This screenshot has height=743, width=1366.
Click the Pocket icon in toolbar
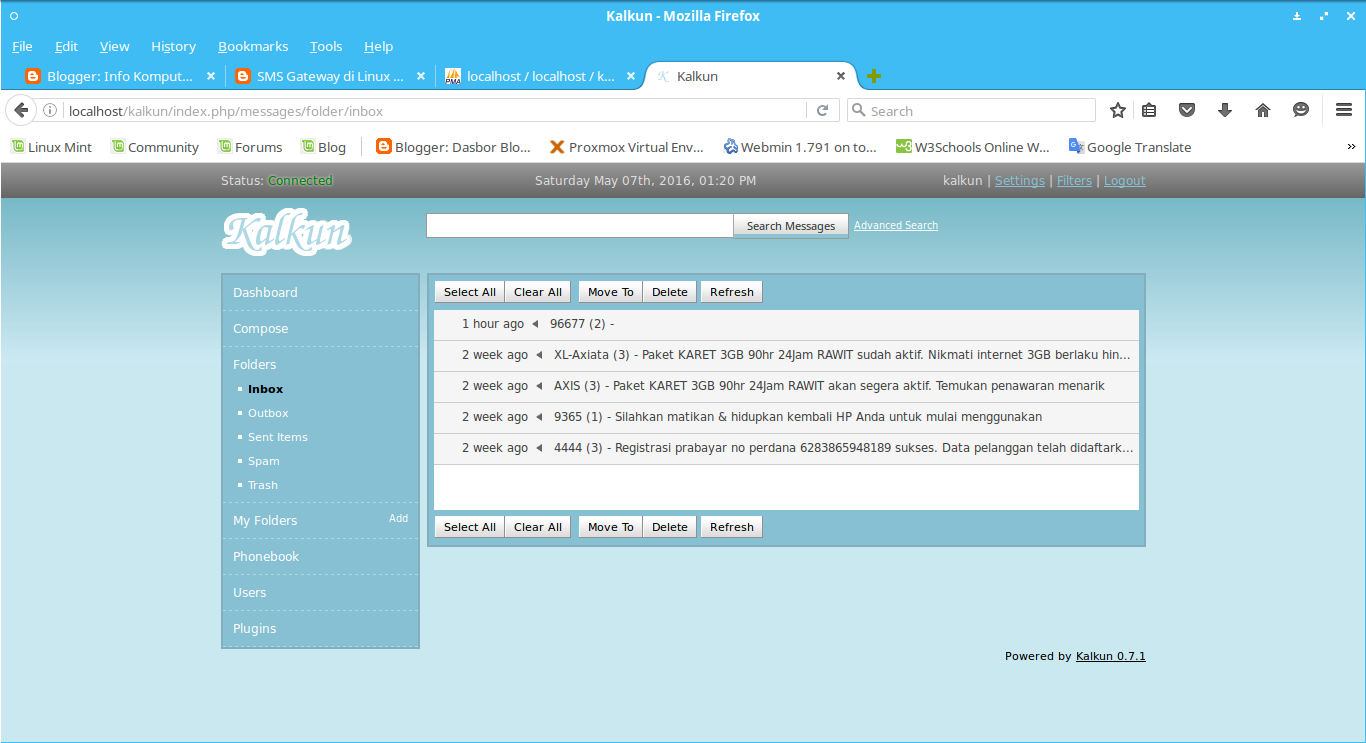point(1187,111)
